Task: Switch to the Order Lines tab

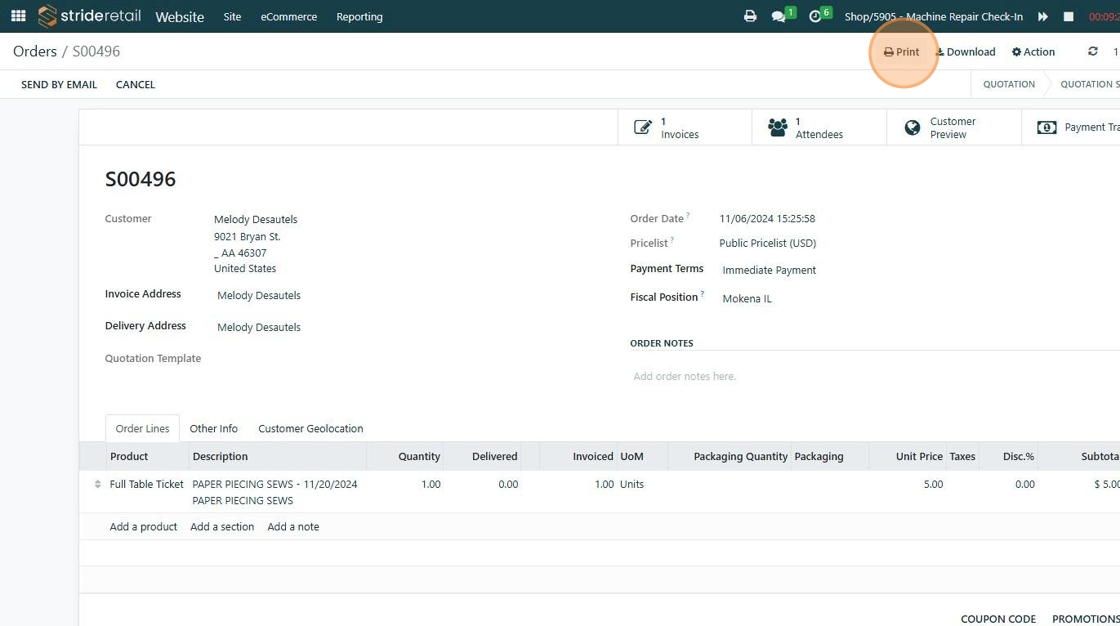Action: 142,429
